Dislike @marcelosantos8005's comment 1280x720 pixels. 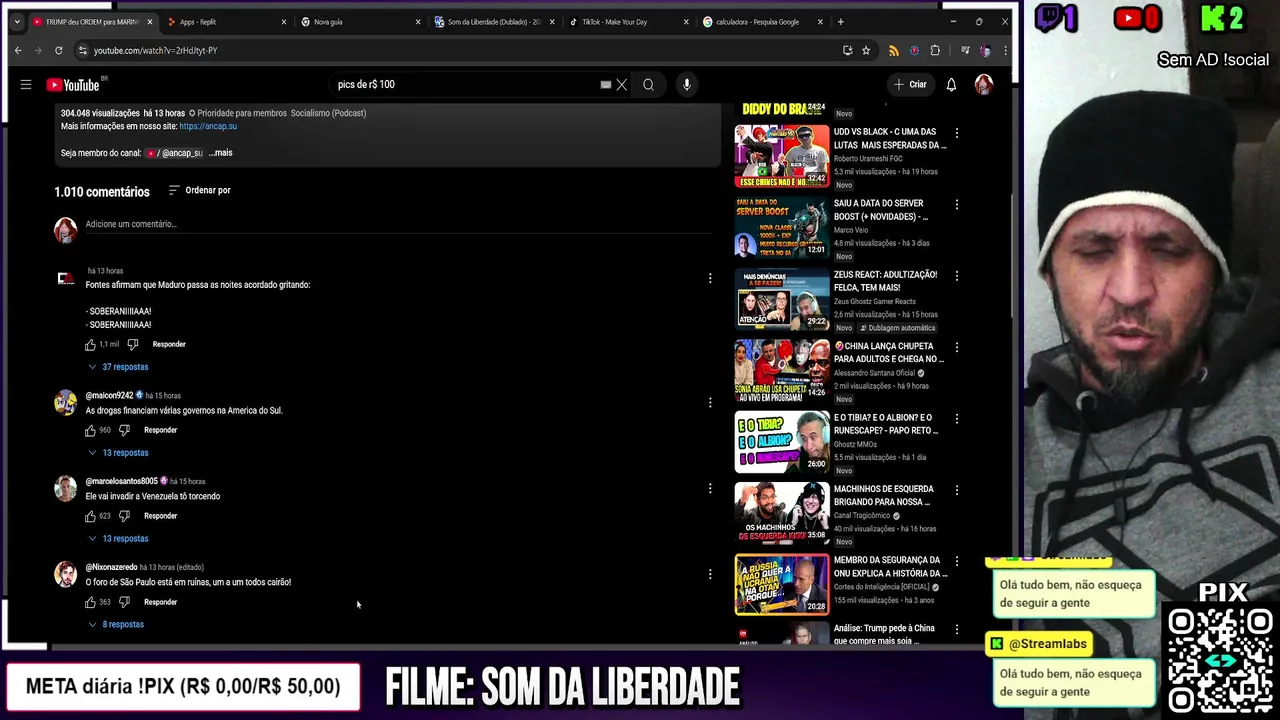click(x=124, y=516)
